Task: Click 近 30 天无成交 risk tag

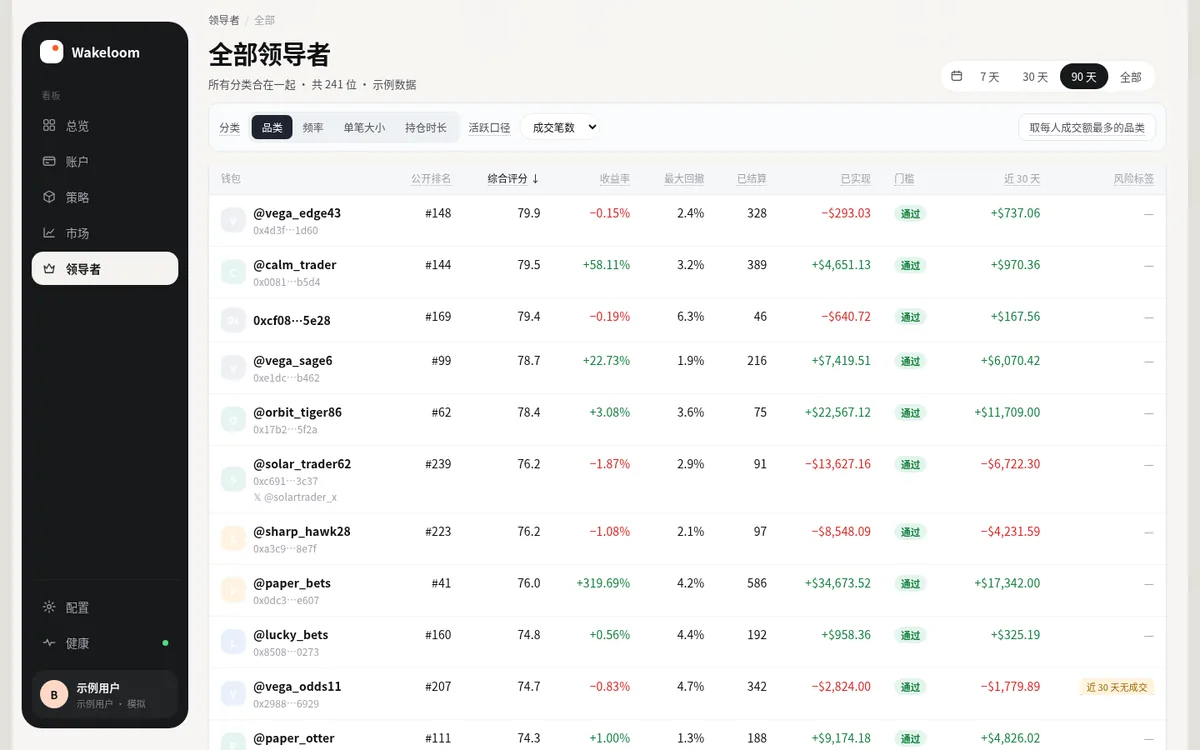Action: tap(1117, 687)
